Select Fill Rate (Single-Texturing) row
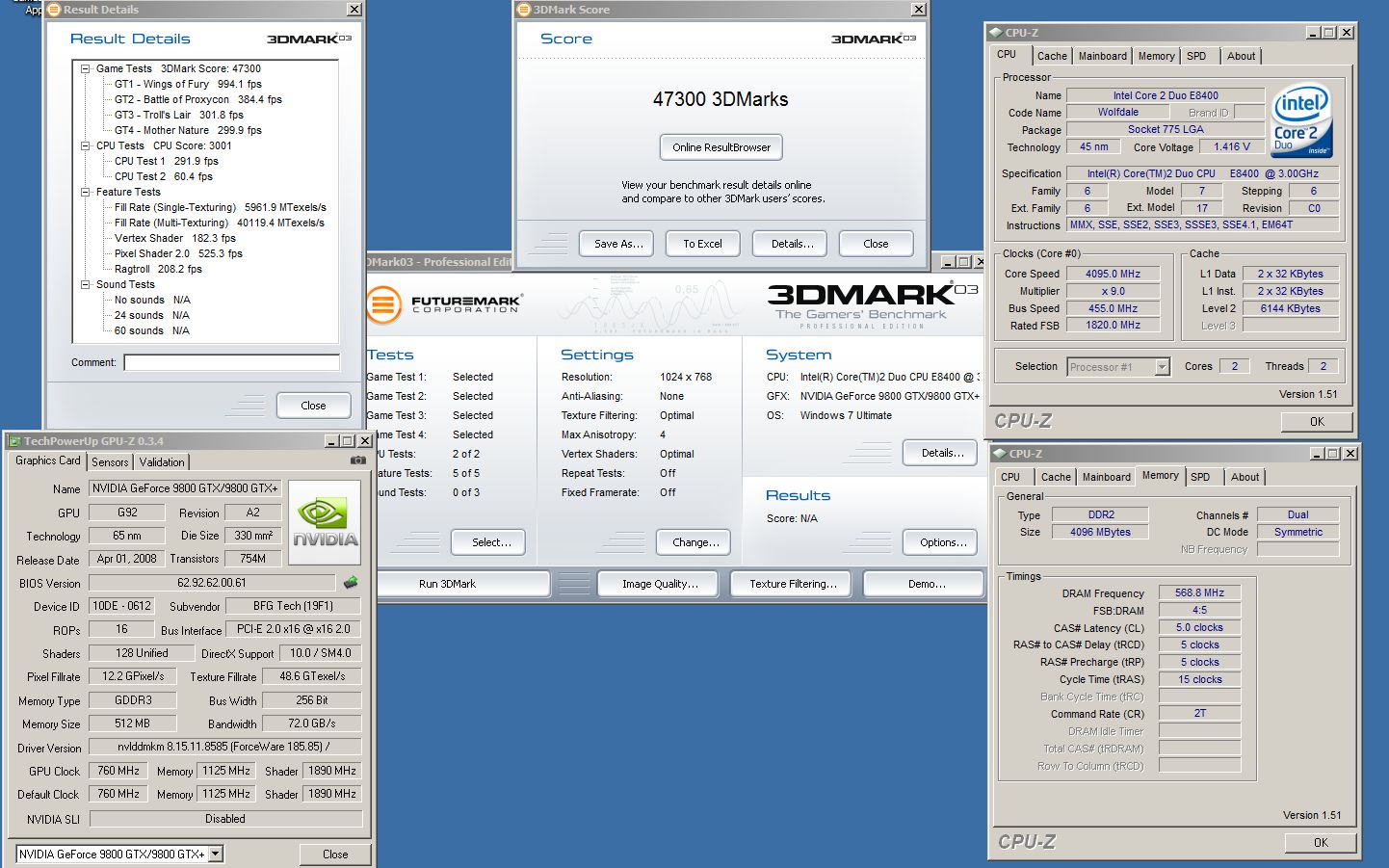 (220, 207)
